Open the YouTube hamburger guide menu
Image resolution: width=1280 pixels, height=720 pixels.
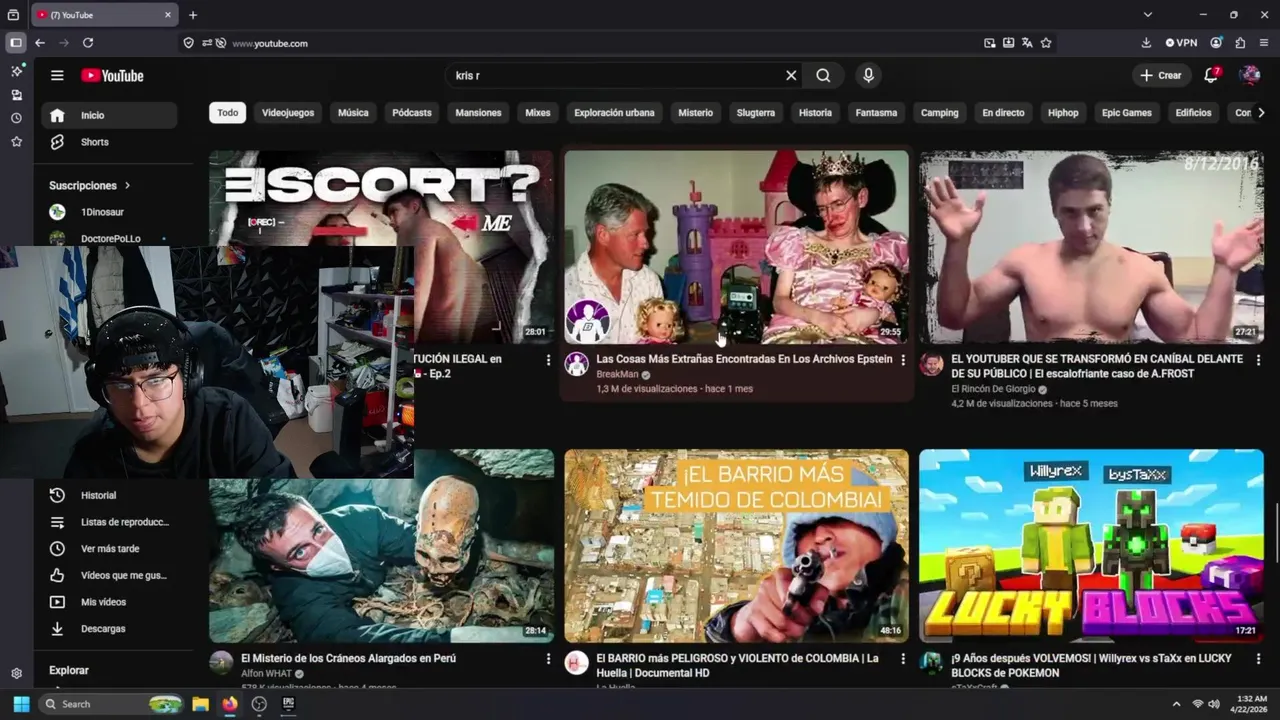(57, 75)
